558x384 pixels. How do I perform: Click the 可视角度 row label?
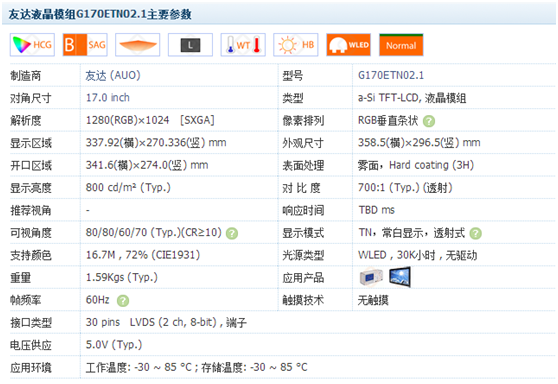coord(31,233)
